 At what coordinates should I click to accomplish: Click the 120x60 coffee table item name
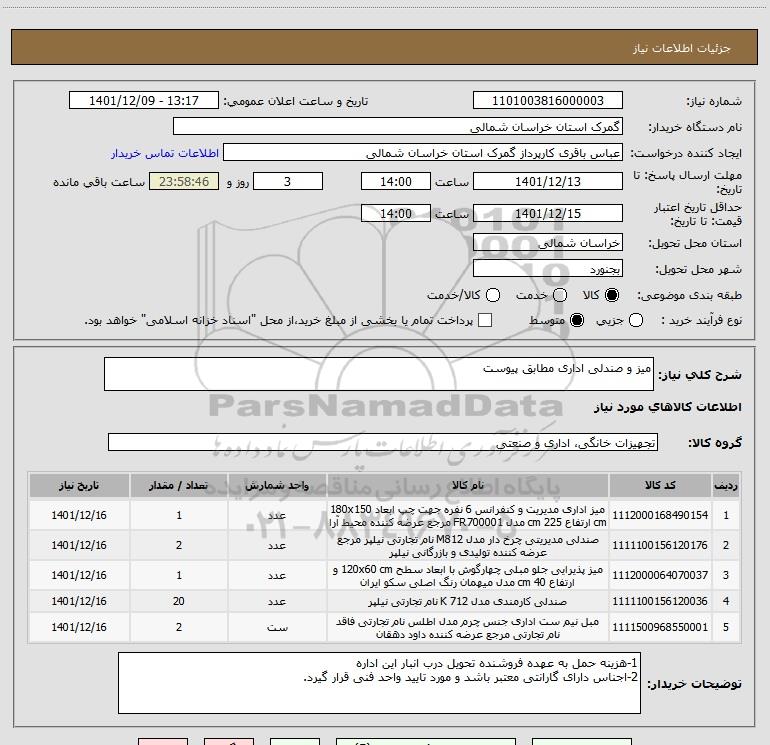tap(468, 576)
